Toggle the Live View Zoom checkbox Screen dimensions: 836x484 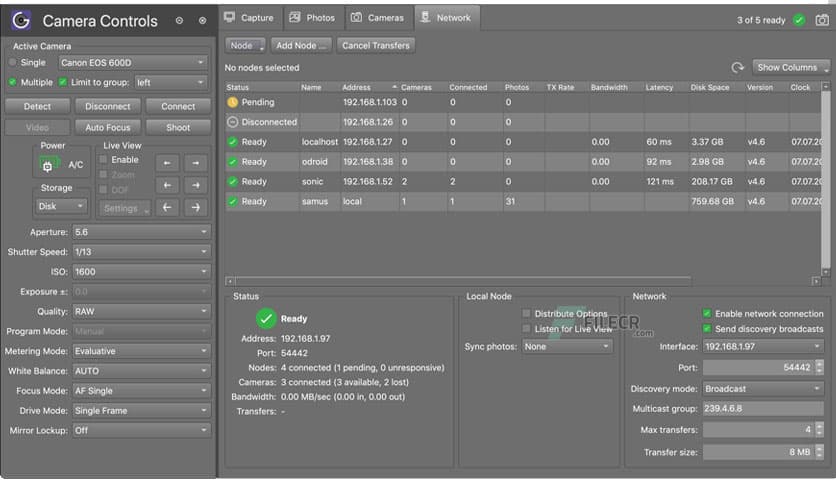(103, 174)
